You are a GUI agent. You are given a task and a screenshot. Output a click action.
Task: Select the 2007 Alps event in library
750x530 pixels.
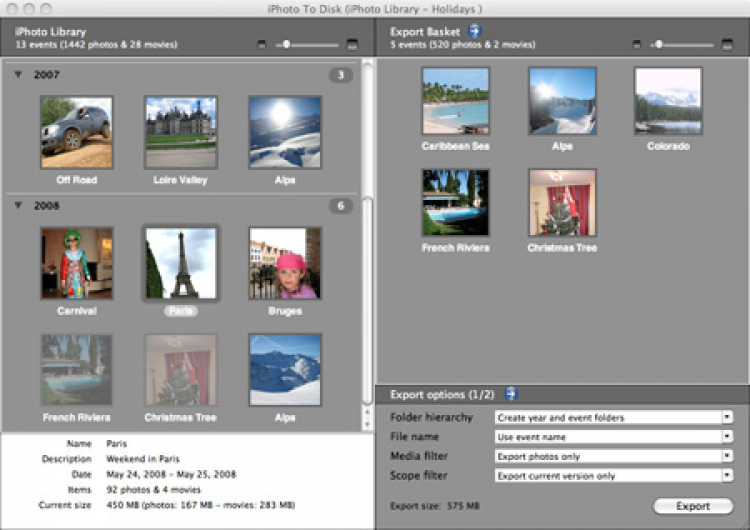pyautogui.click(x=285, y=132)
